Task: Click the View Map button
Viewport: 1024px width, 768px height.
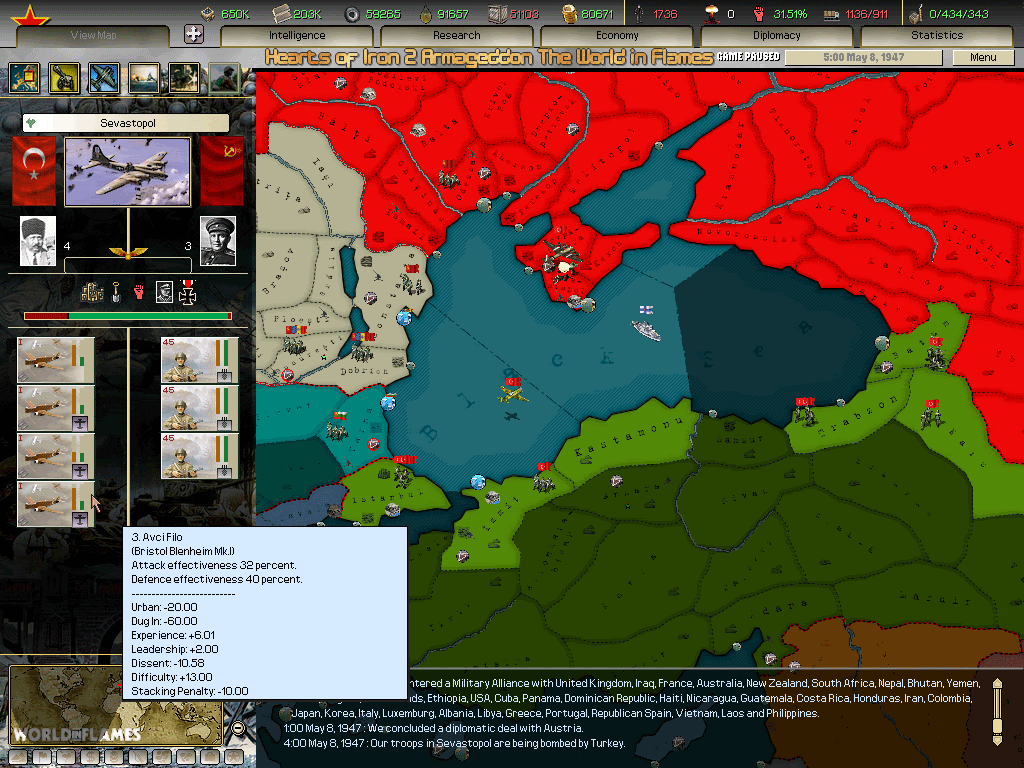Action: pyautogui.click(x=96, y=35)
